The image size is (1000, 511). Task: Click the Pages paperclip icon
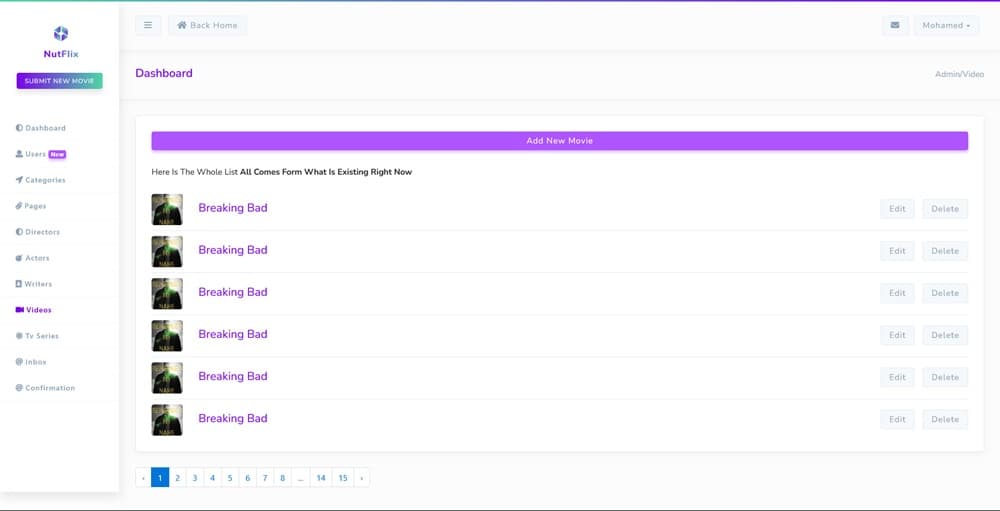click(x=19, y=206)
